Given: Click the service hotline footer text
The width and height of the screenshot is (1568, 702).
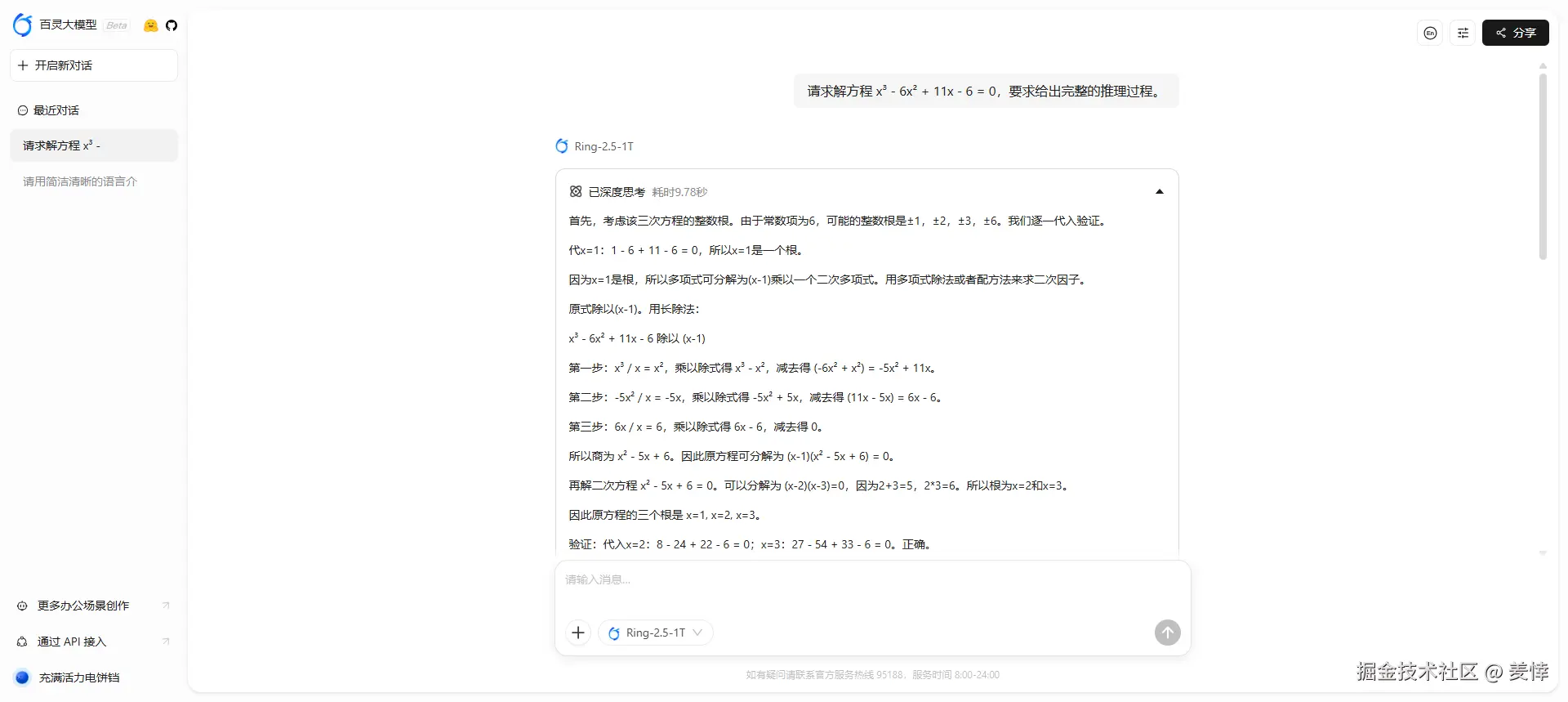Looking at the screenshot, I should click(x=872, y=675).
